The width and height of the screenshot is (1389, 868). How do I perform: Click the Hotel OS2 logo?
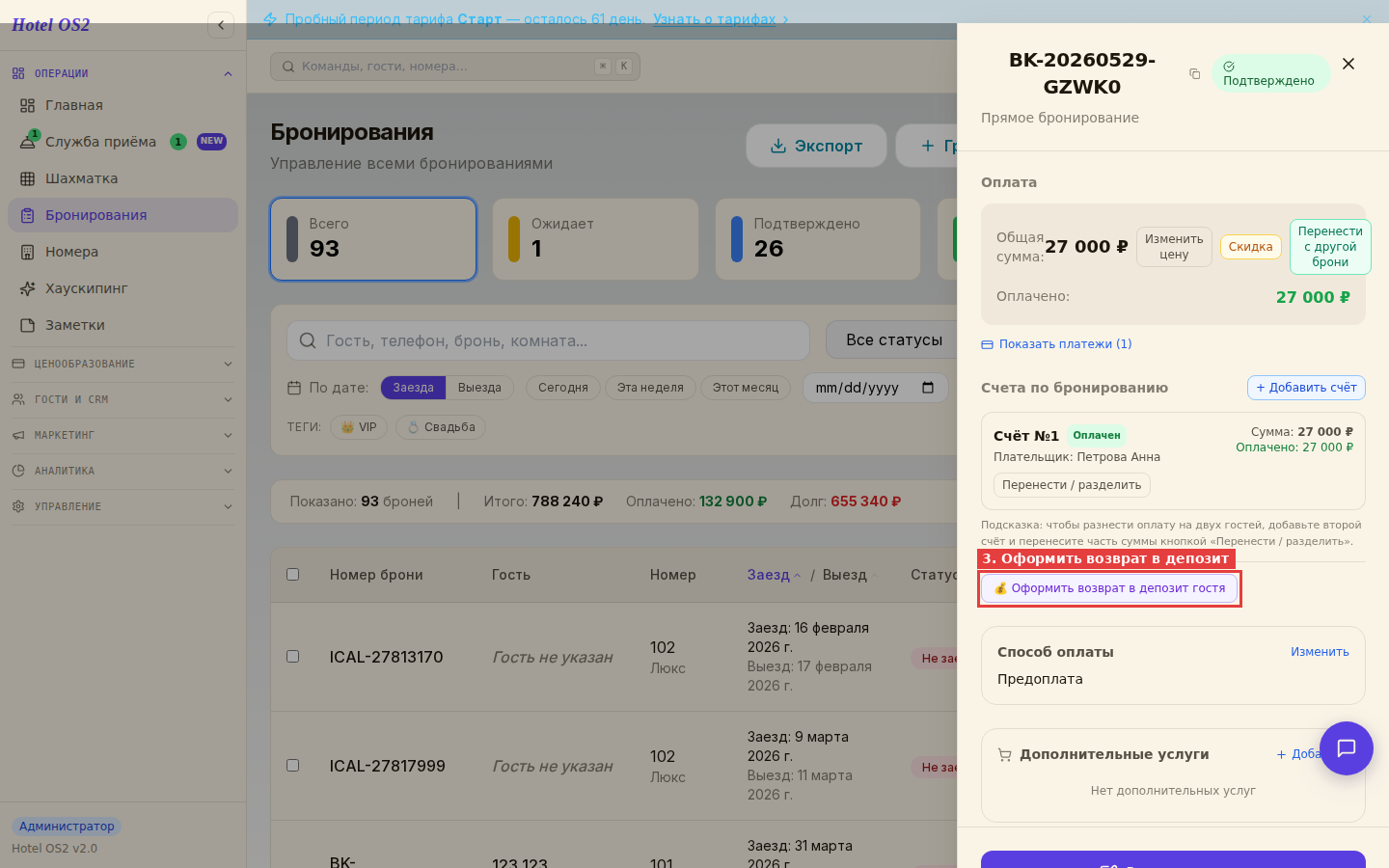point(50,25)
